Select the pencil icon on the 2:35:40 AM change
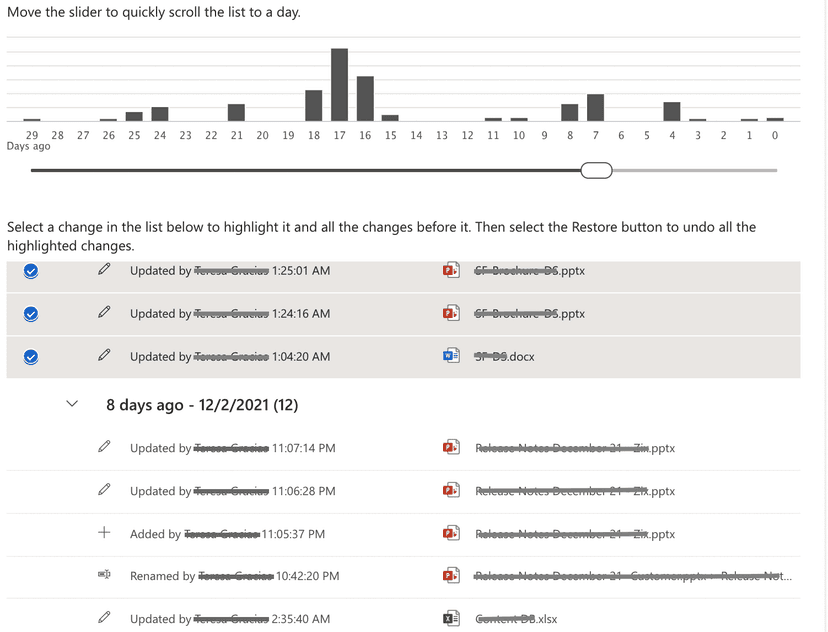The image size is (828, 632). pyautogui.click(x=104, y=618)
